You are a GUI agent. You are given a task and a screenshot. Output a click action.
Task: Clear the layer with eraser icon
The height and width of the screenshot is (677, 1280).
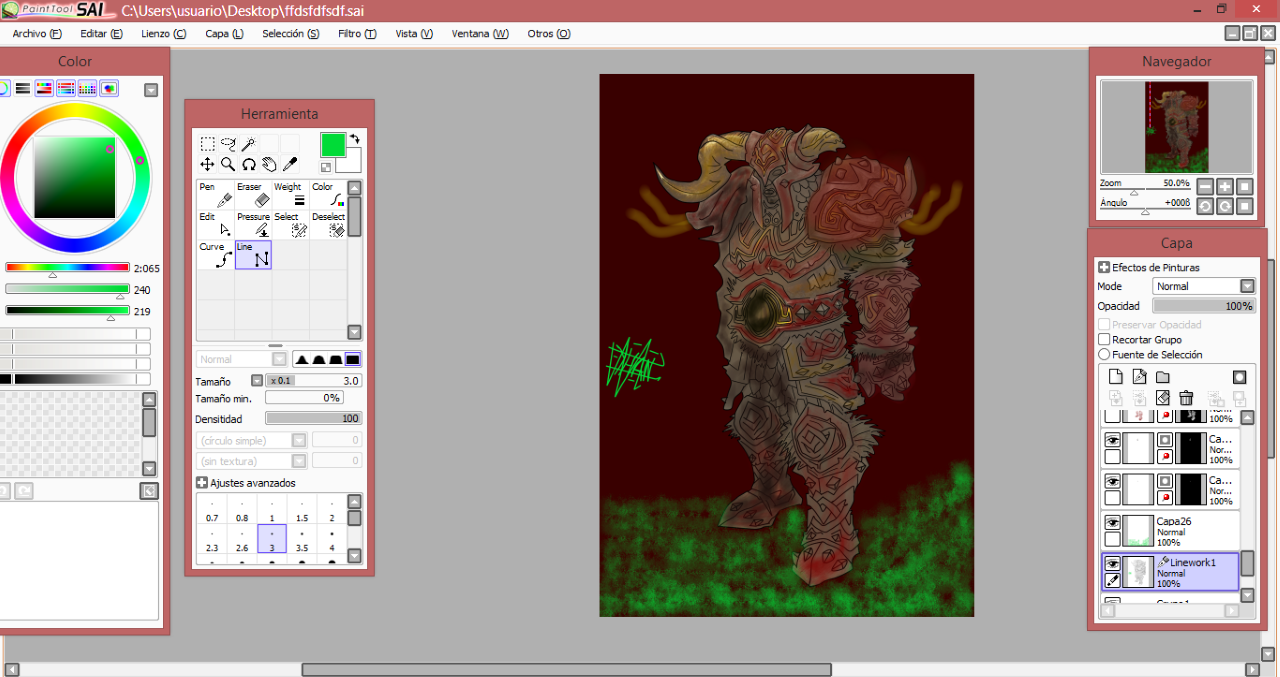(1163, 398)
